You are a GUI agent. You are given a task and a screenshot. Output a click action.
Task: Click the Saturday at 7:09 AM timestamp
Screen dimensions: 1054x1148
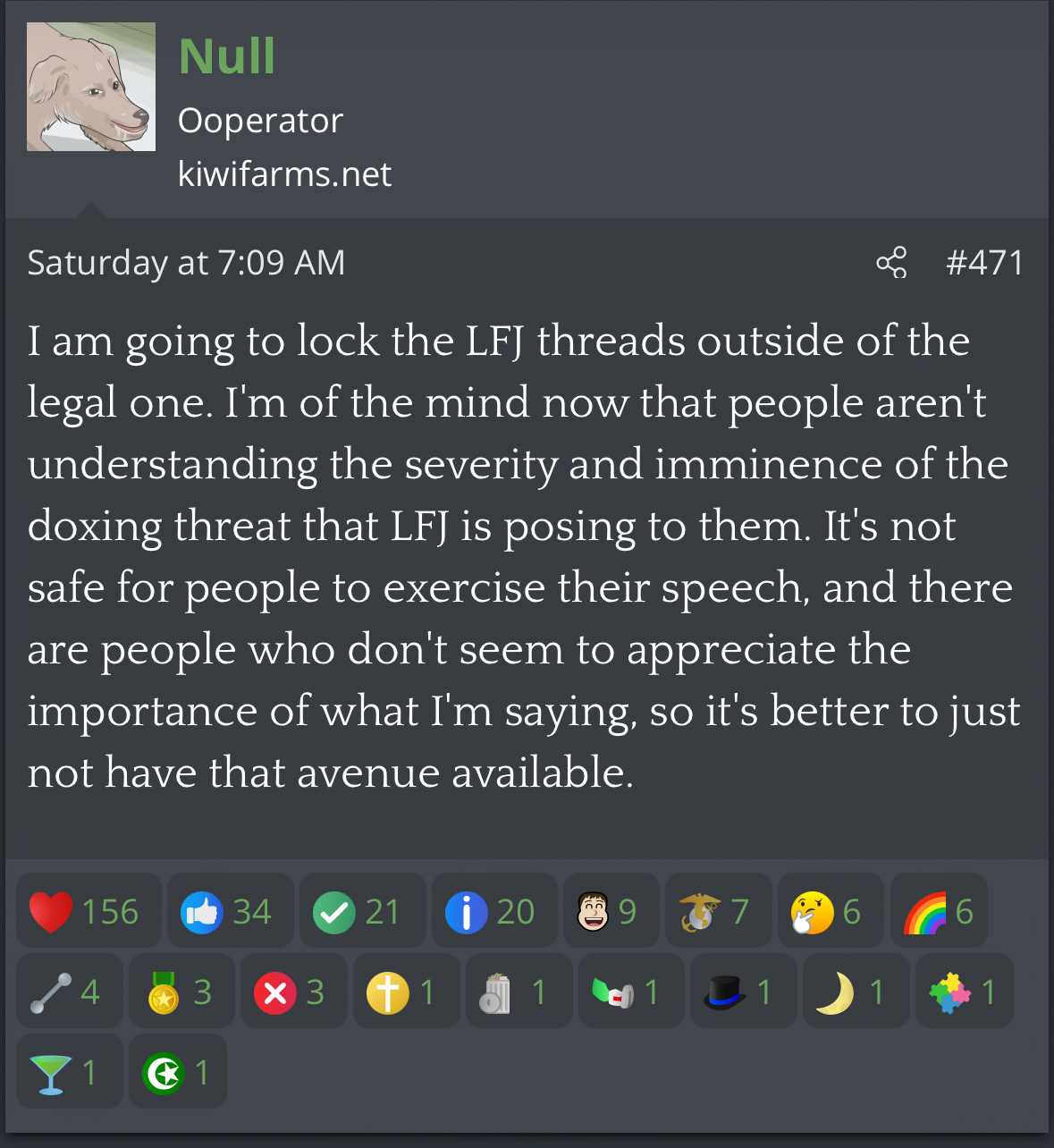click(x=186, y=263)
